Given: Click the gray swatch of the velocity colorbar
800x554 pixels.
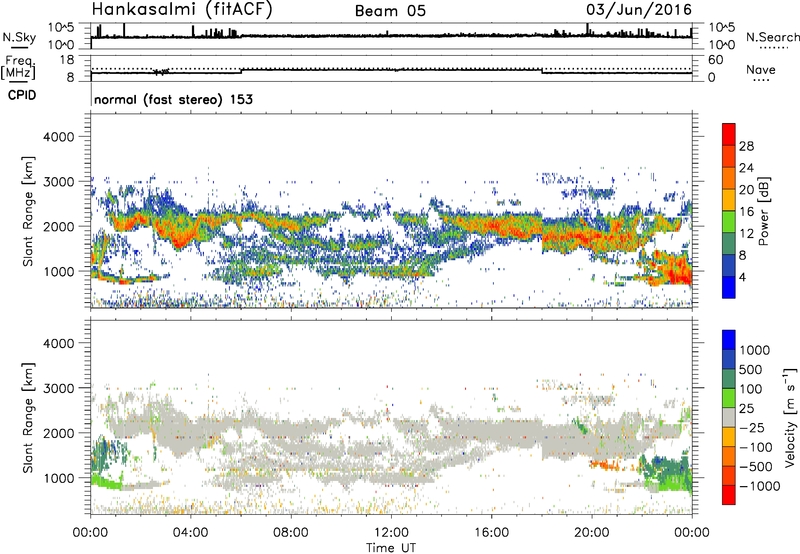Looking at the screenshot, I should point(729,417).
